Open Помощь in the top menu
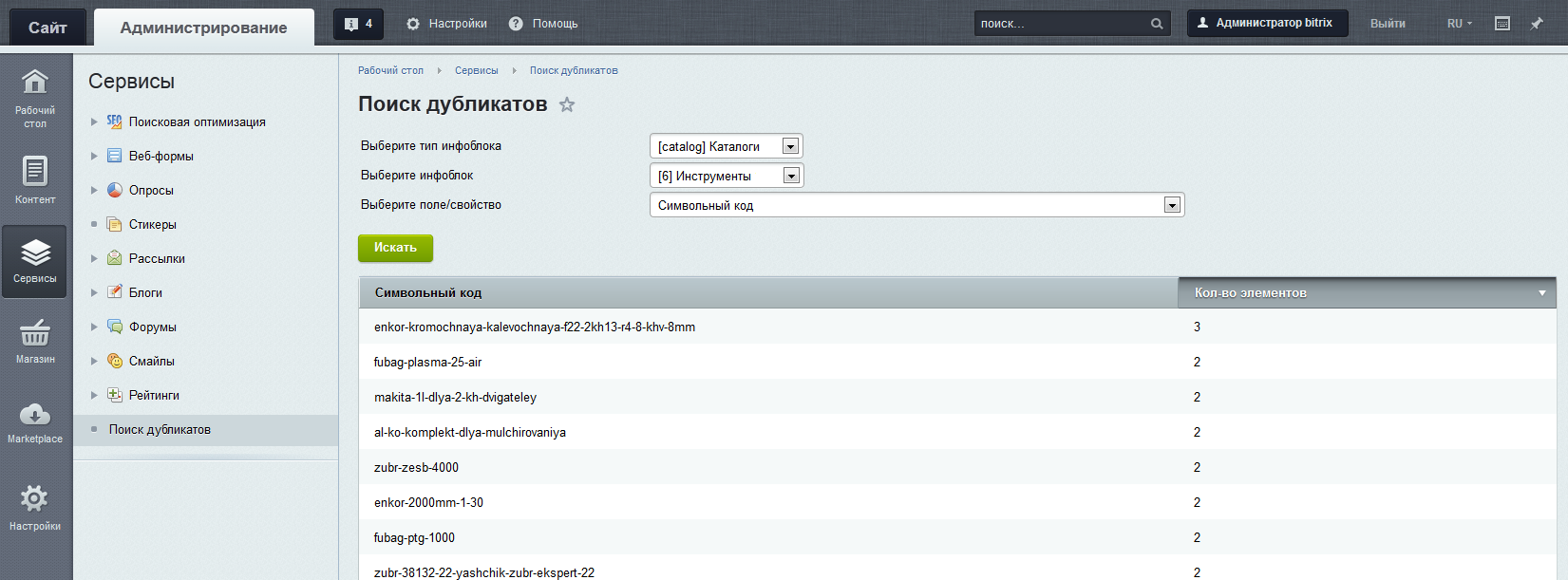Image resolution: width=1568 pixels, height=580 pixels. tap(543, 24)
